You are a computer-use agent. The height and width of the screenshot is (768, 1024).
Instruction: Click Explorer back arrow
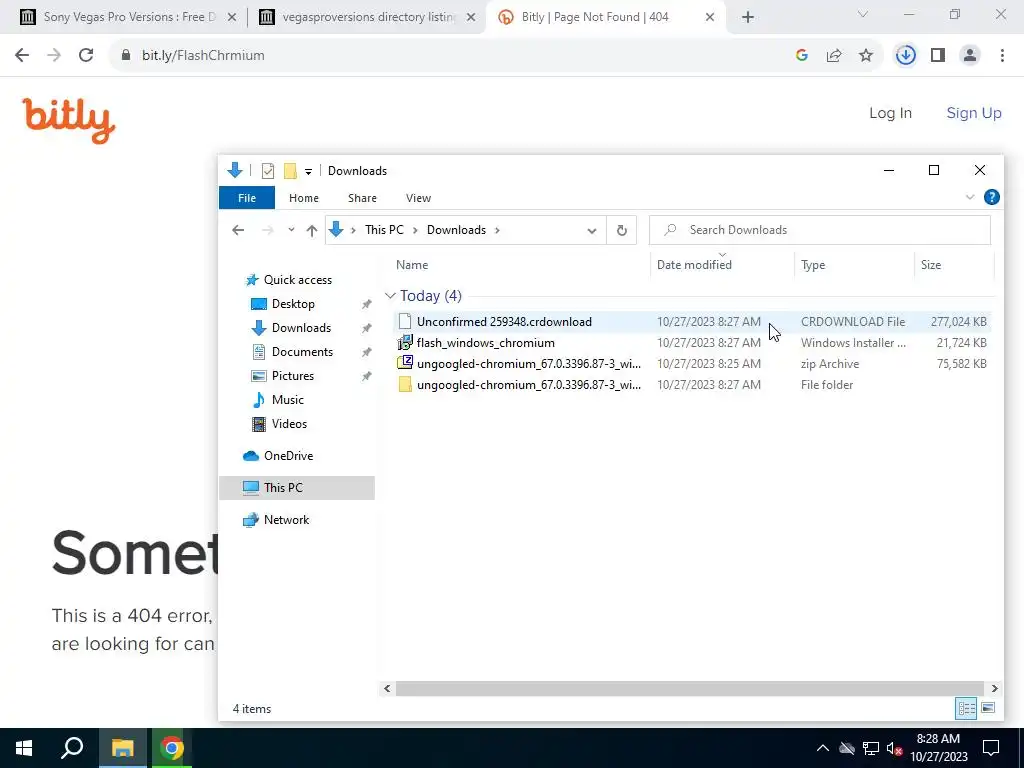click(238, 230)
